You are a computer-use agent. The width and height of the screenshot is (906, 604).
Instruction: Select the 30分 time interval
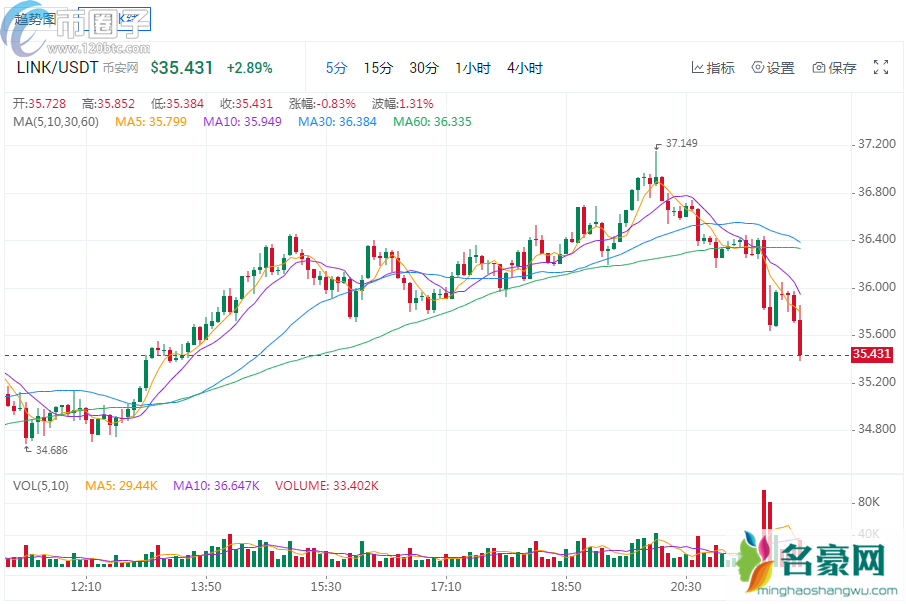(x=424, y=68)
